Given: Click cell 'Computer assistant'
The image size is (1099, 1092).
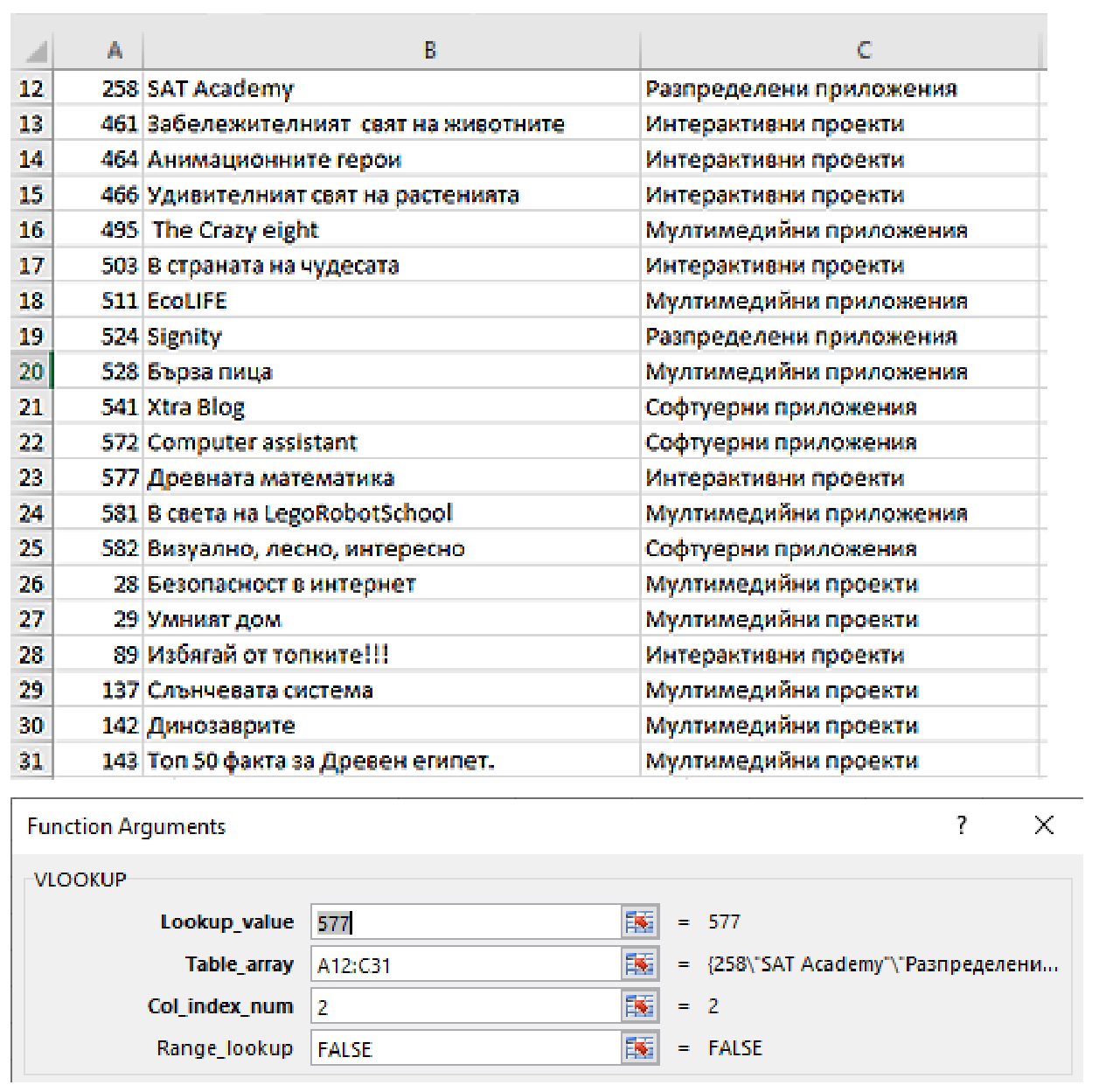Looking at the screenshot, I should (x=392, y=442).
